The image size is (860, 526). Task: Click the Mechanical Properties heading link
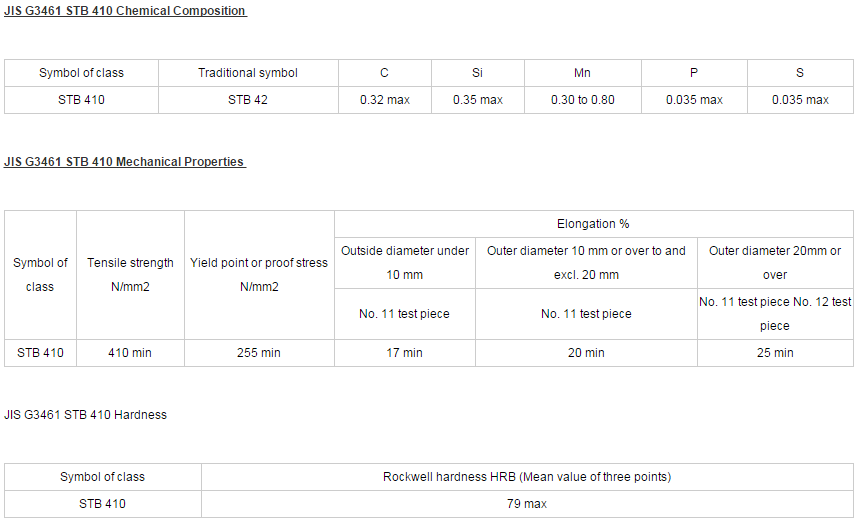pos(125,162)
